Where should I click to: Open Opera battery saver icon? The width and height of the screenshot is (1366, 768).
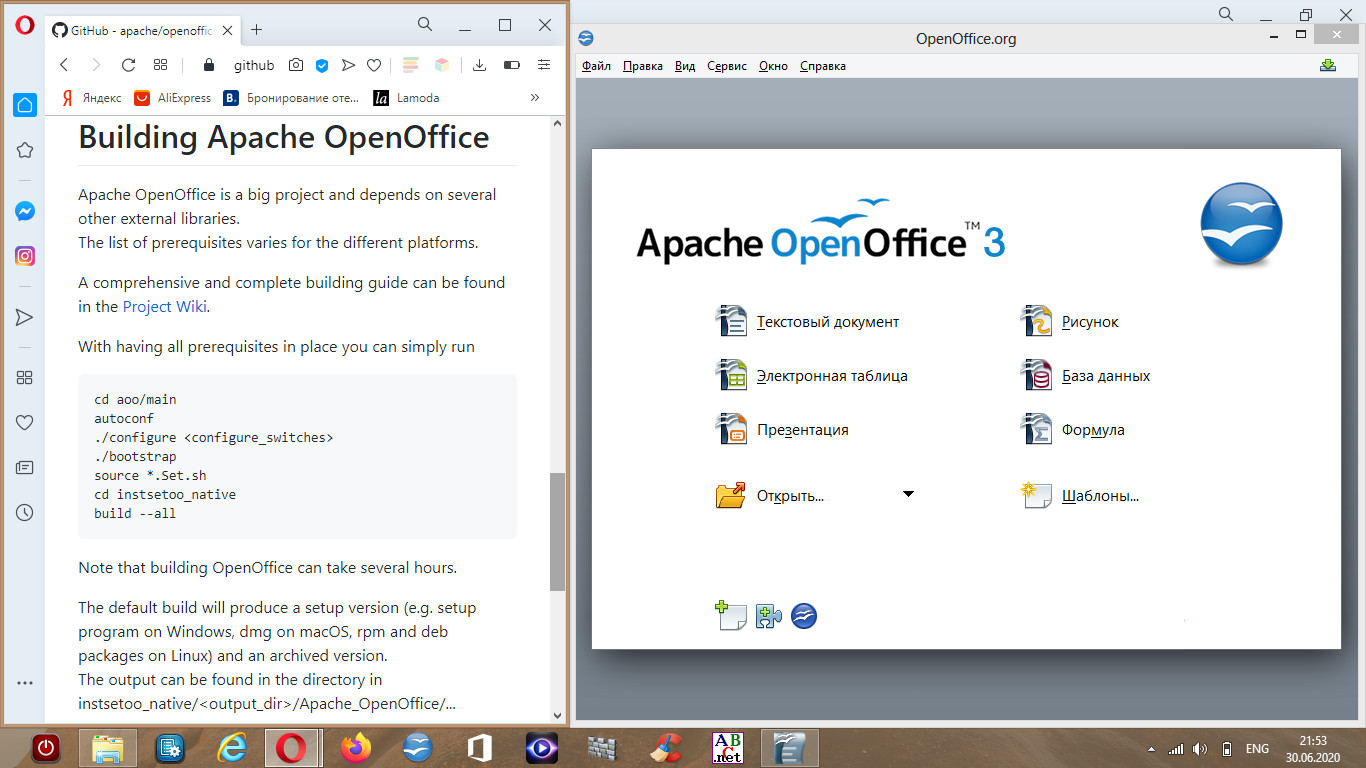pos(512,65)
